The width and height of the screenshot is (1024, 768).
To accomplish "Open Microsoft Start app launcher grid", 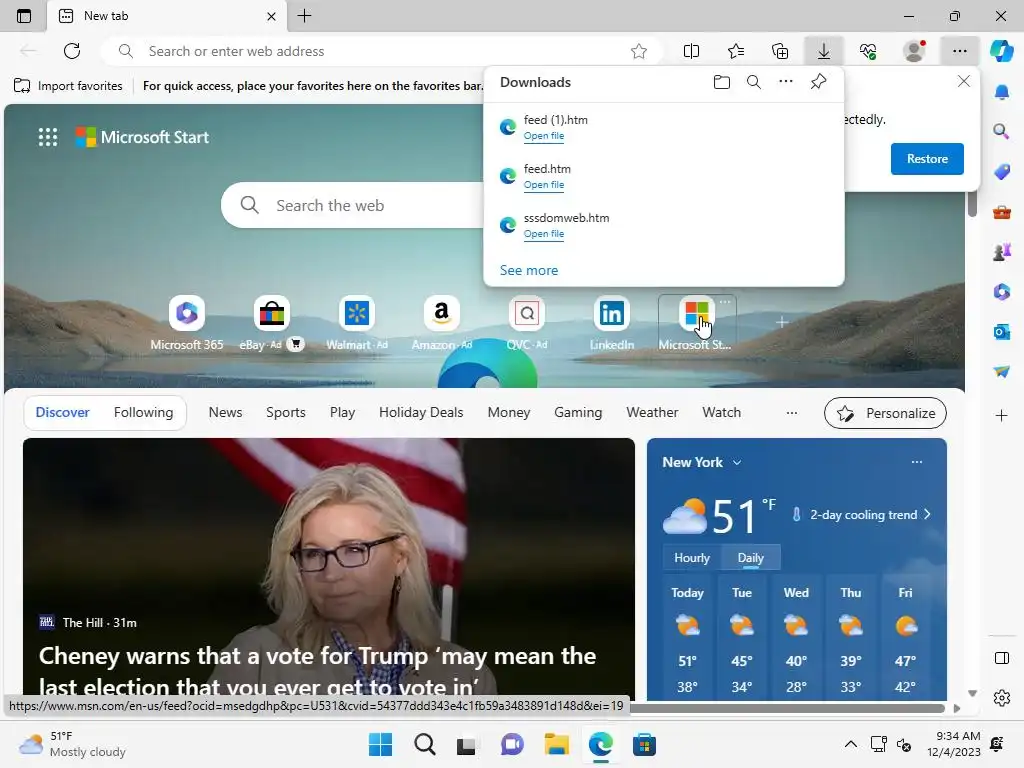I will click(48, 137).
